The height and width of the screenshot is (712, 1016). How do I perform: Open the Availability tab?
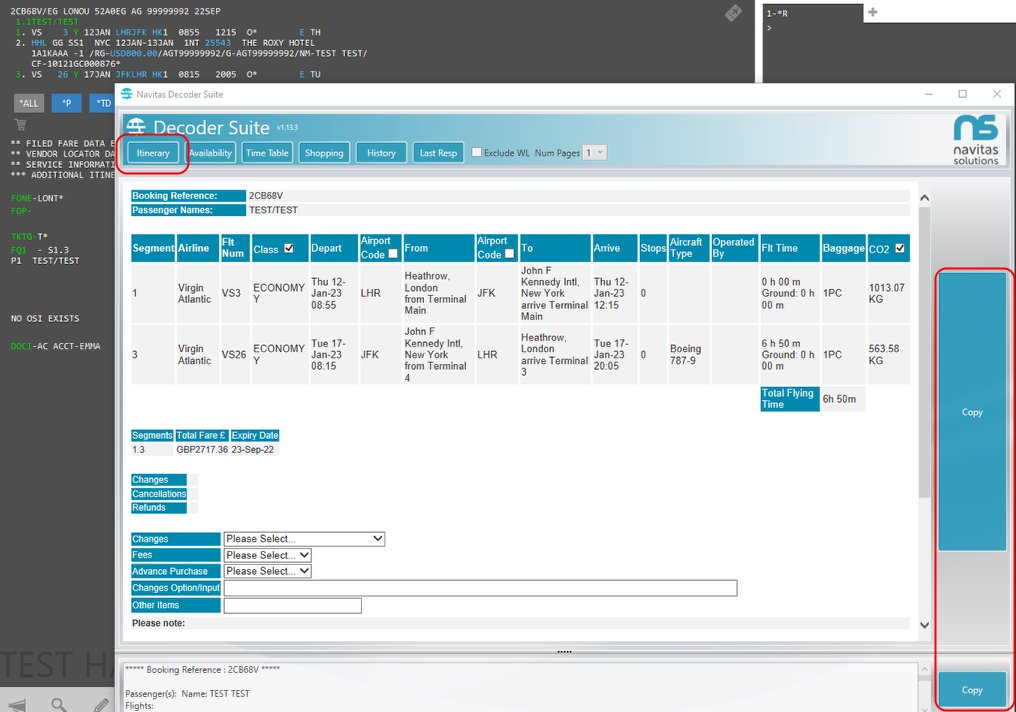coord(211,153)
